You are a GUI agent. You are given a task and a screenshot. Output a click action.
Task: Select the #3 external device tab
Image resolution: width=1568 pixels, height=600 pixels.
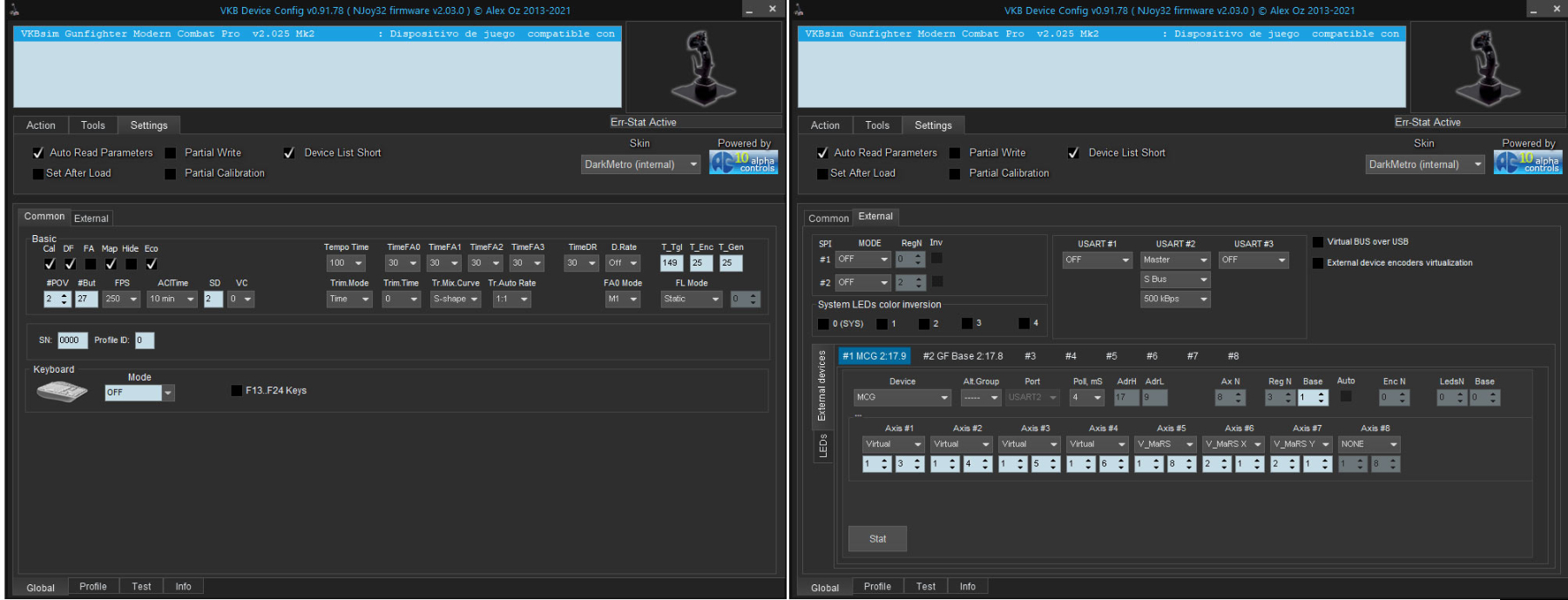tap(1031, 356)
